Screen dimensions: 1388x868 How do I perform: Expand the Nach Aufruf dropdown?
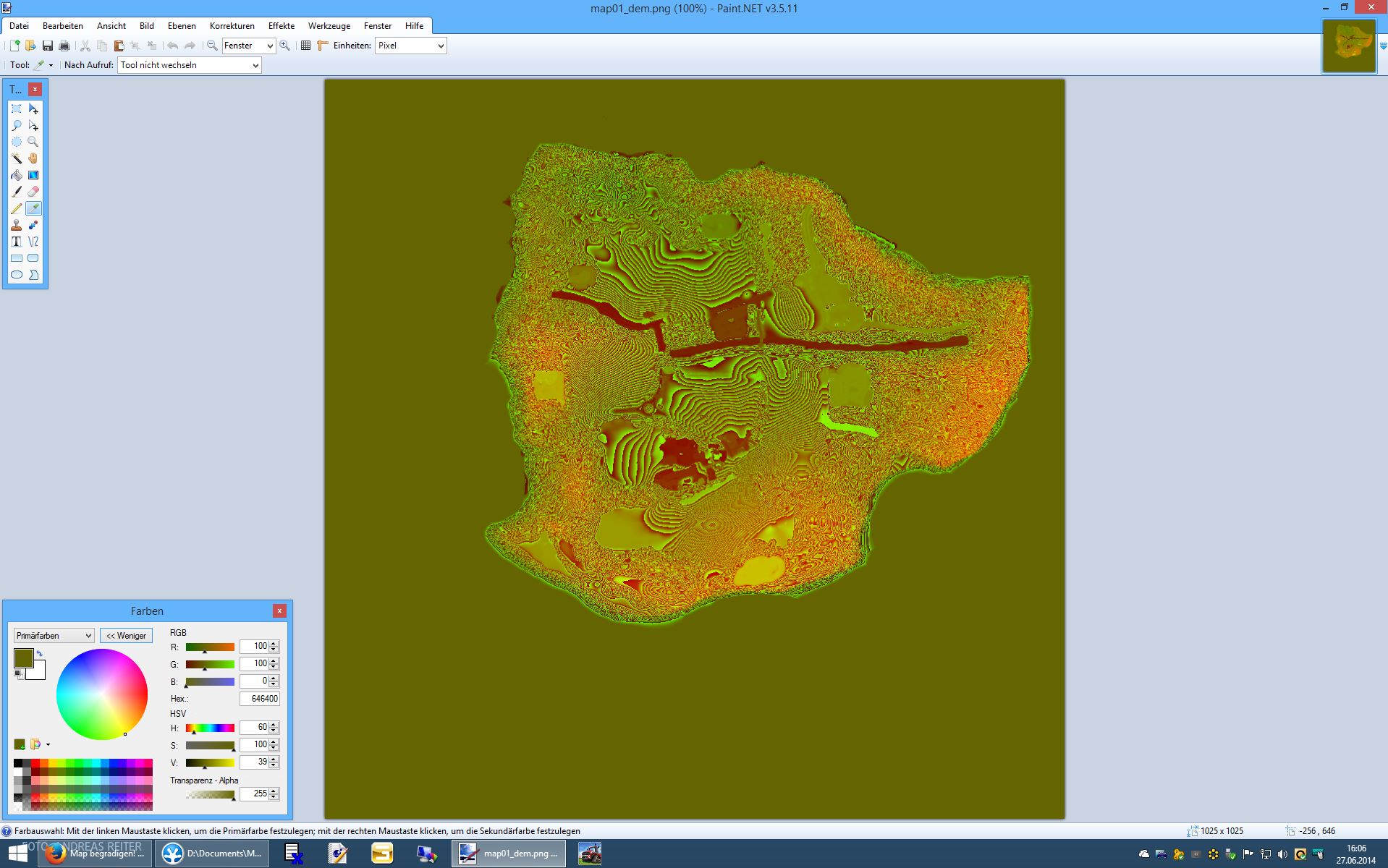(189, 65)
